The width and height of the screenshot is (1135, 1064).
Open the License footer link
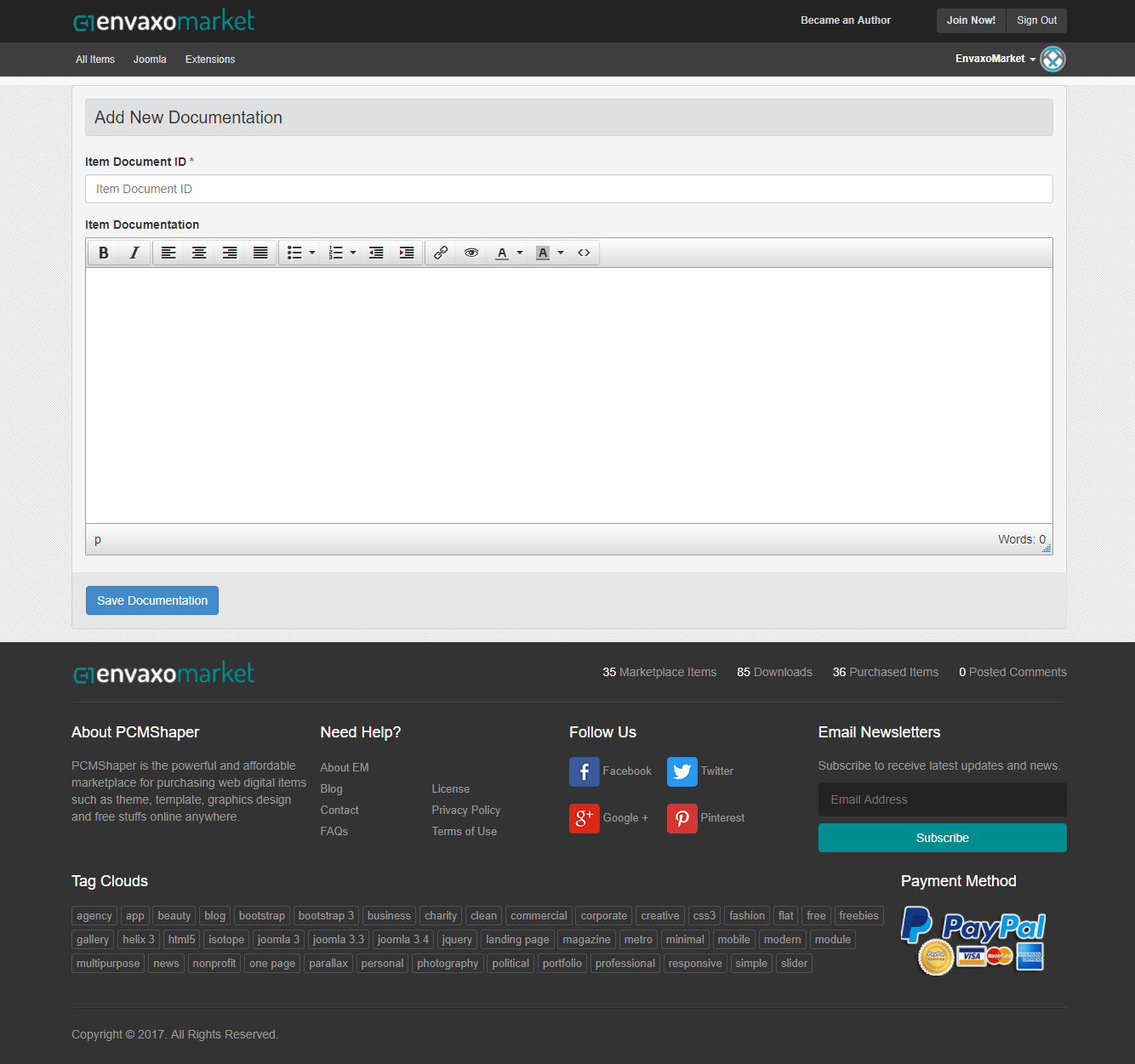(450, 788)
